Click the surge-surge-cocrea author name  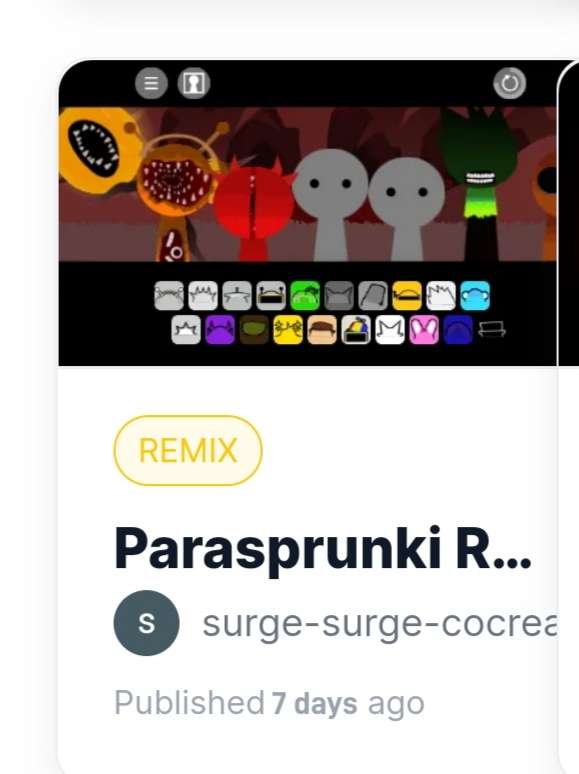pyautogui.click(x=380, y=623)
